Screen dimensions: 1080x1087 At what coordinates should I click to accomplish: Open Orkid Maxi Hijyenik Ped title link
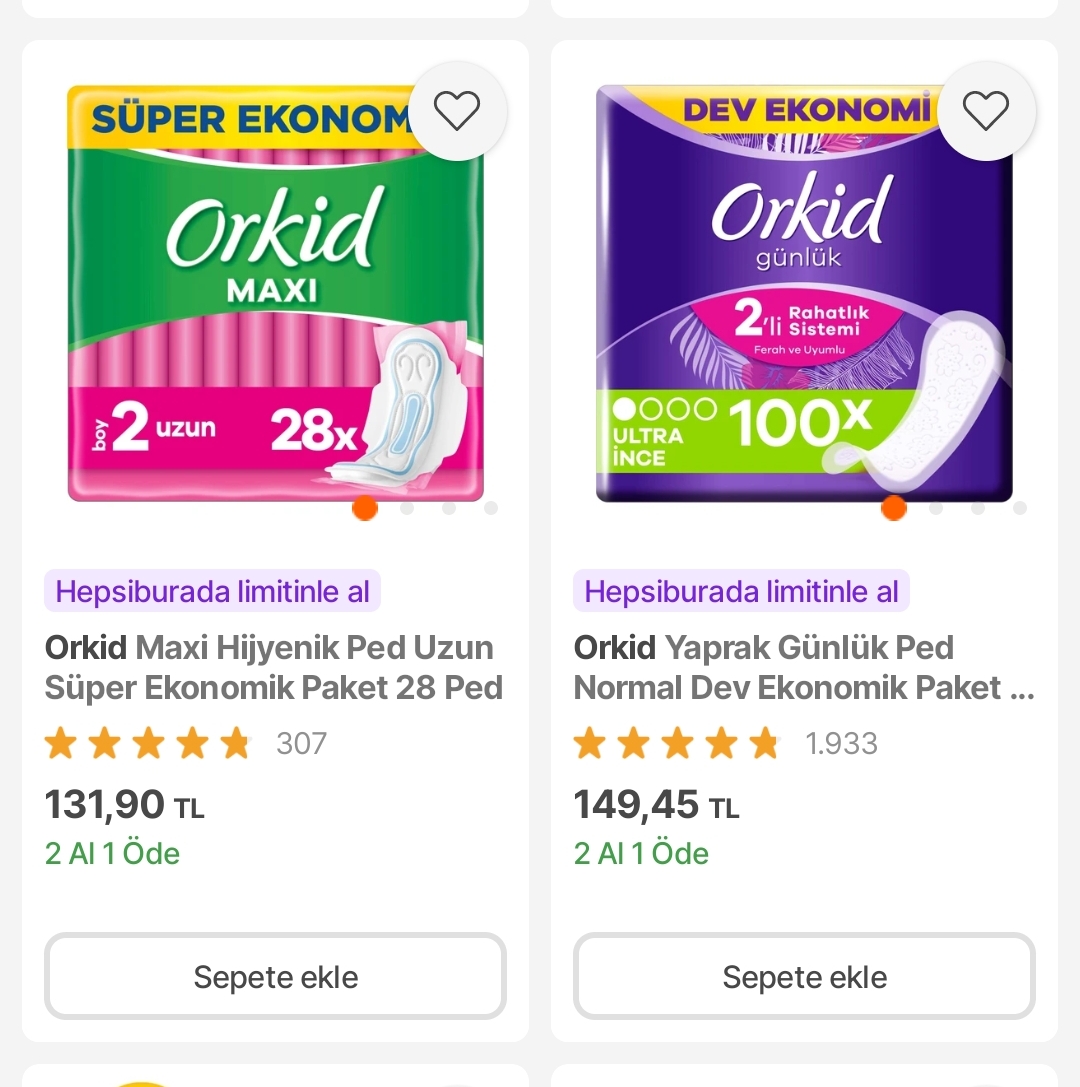pyautogui.click(x=273, y=668)
